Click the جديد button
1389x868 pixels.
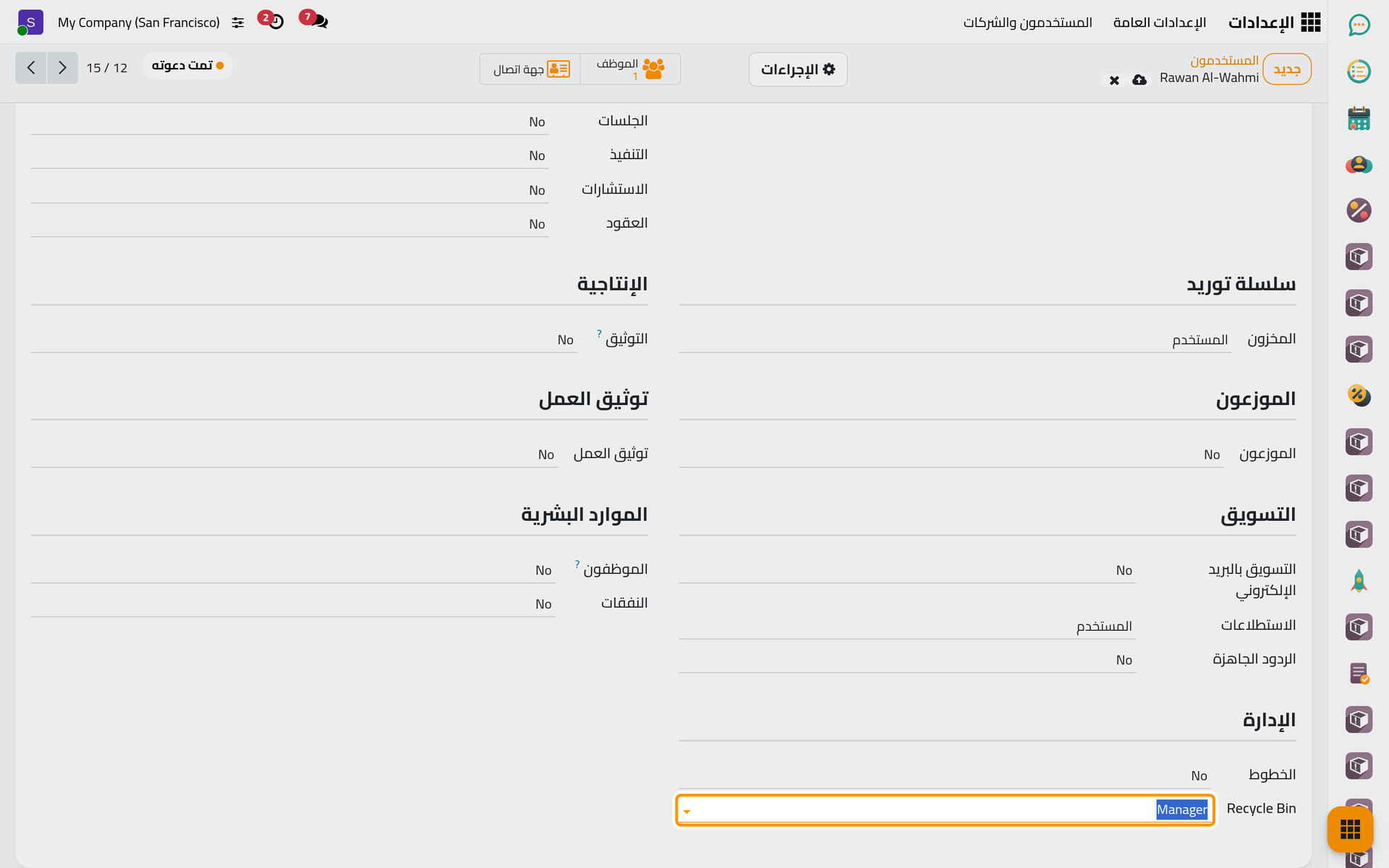pos(1287,69)
